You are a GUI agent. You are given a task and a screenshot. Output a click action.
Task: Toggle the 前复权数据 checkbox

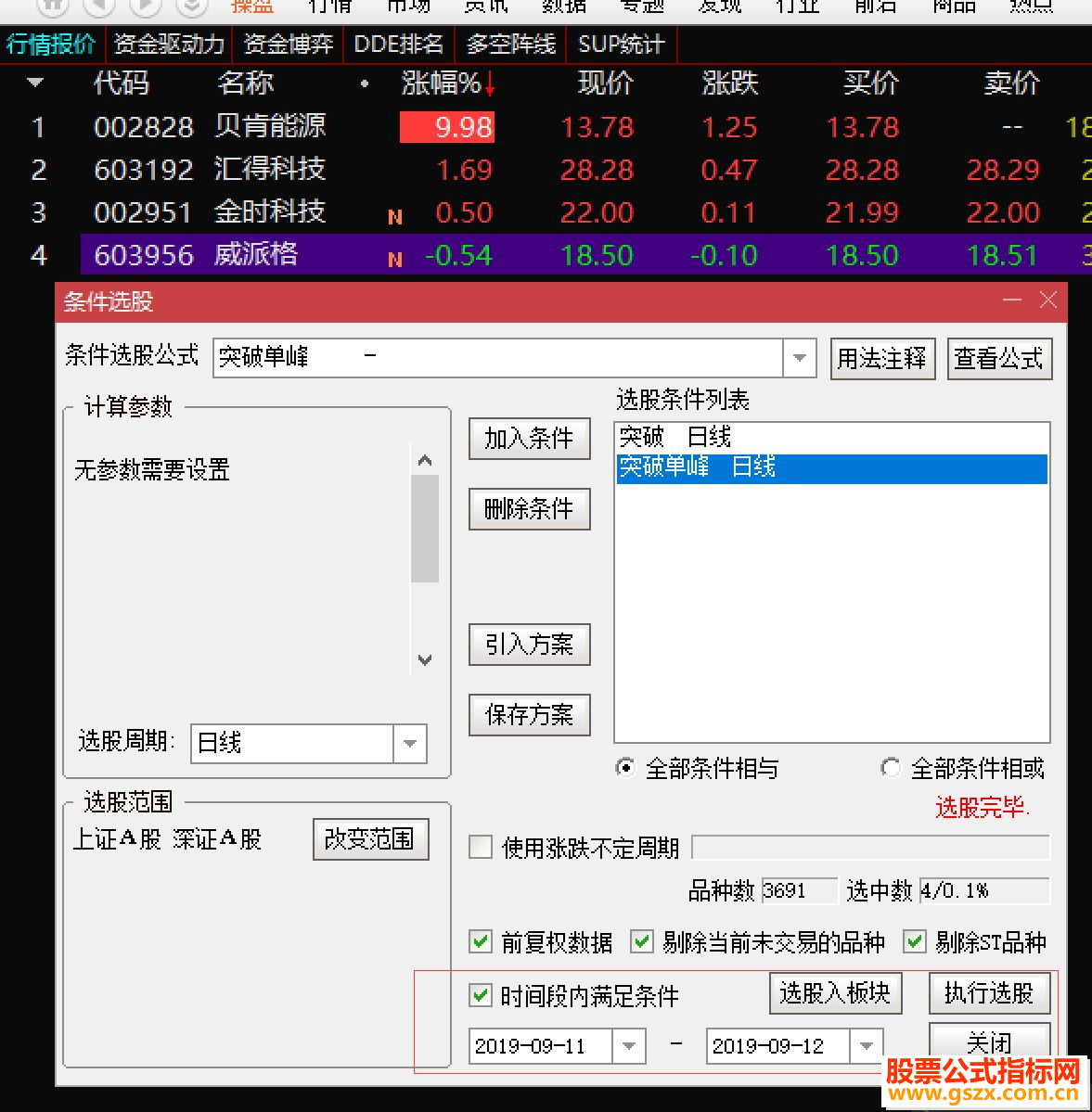point(481,941)
